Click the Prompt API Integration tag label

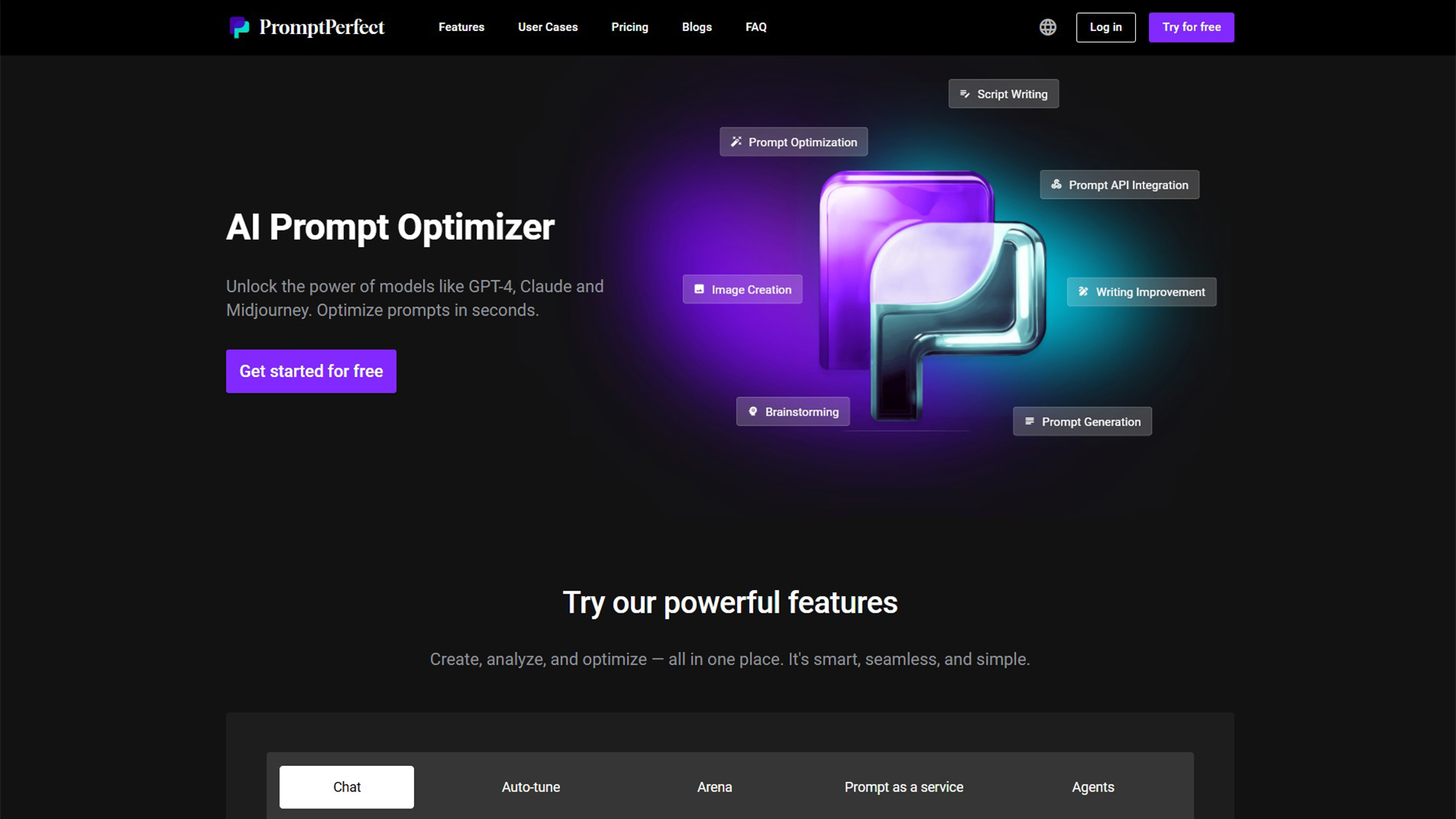point(1128,185)
